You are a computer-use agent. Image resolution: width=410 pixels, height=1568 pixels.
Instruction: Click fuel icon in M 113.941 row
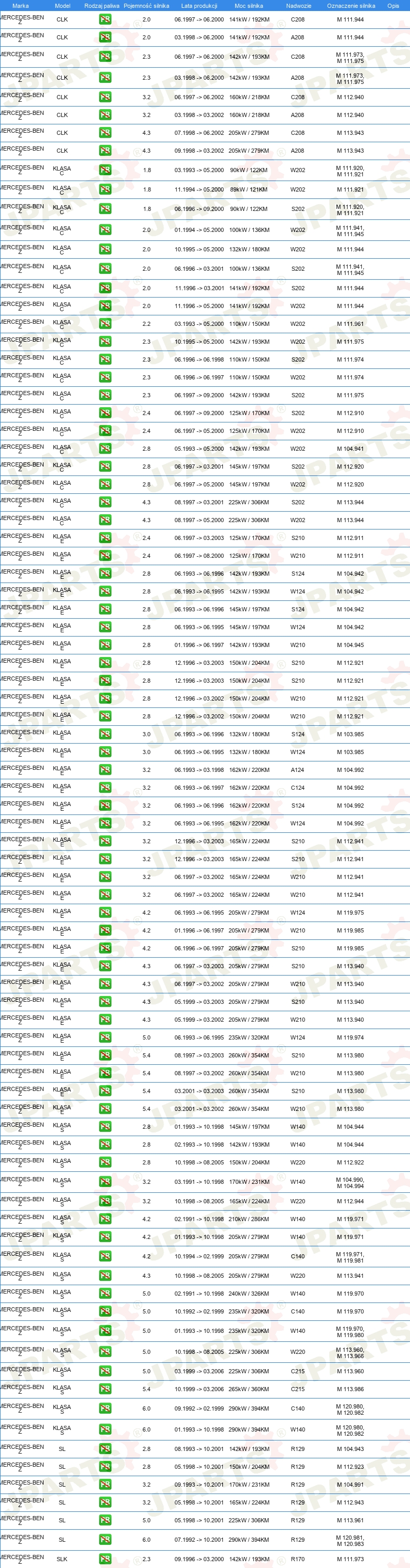105,1276
